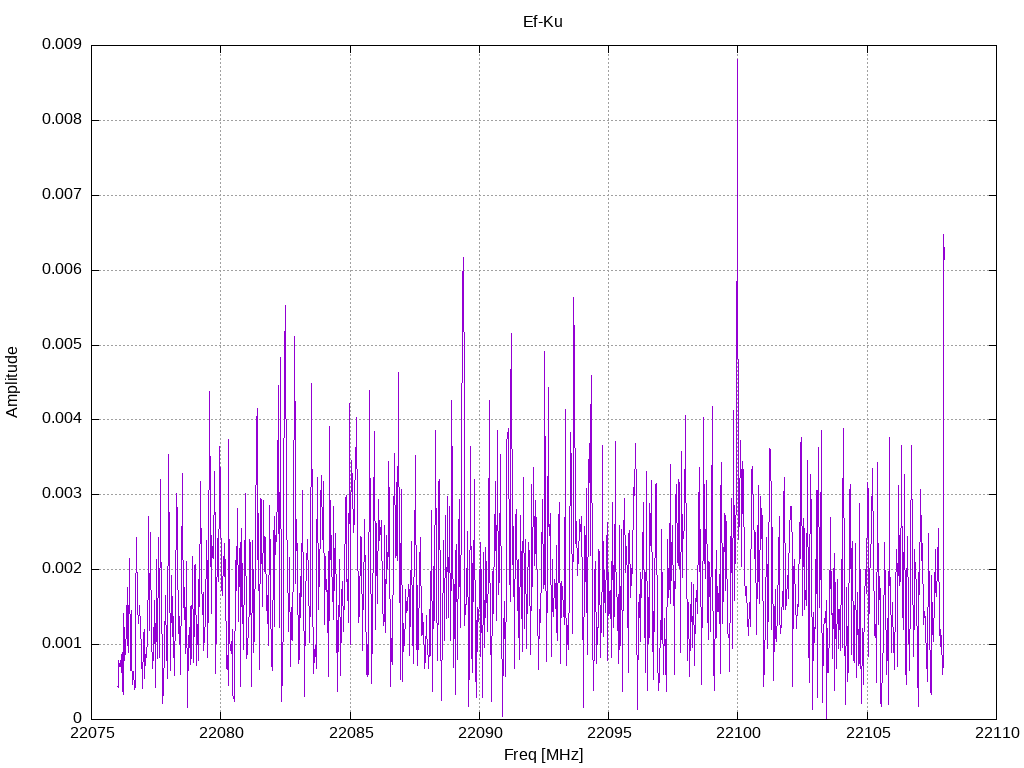
Task: Click the x-axis tick label 22090
Action: tap(479, 733)
